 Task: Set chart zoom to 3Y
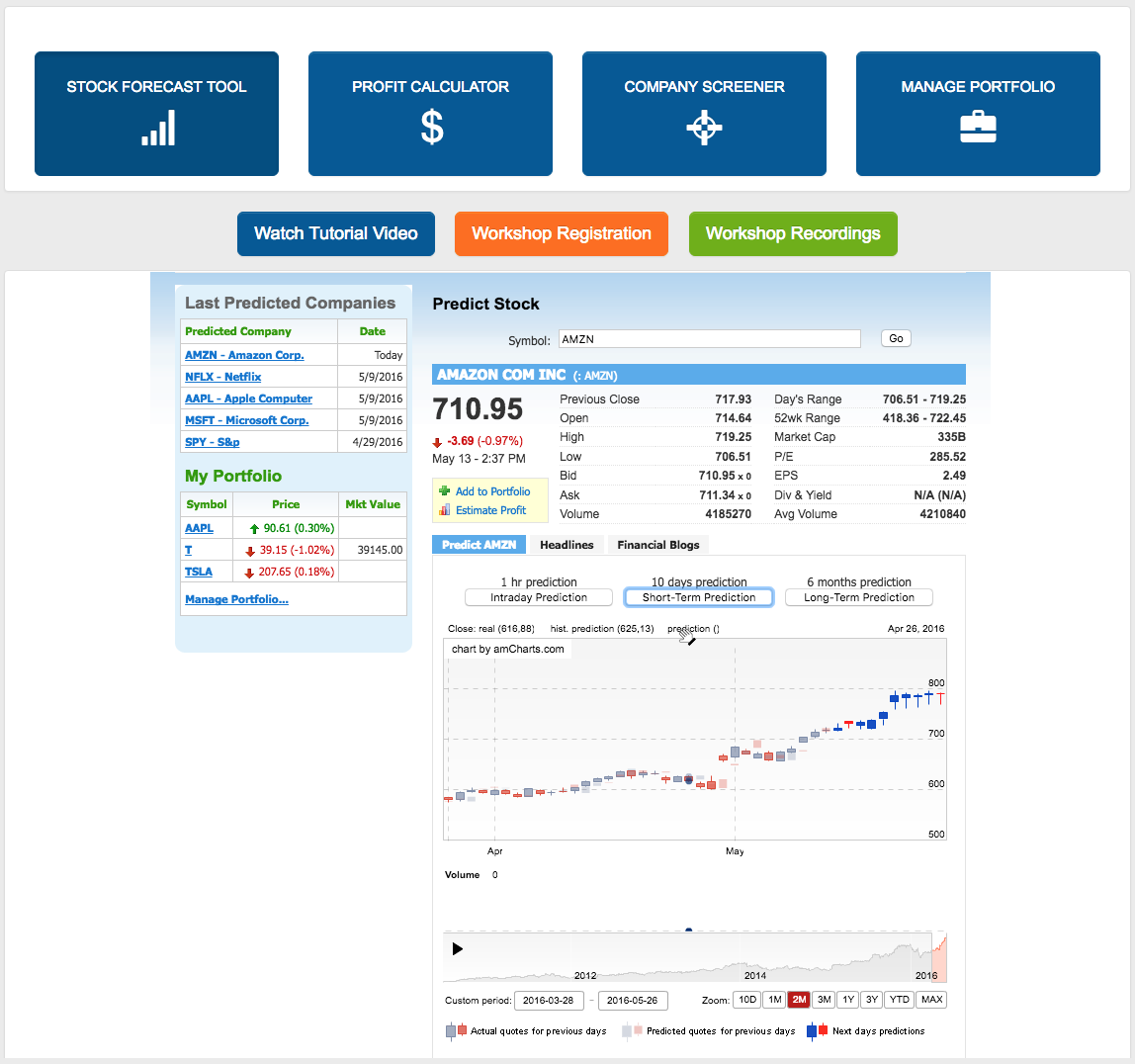(872, 1000)
